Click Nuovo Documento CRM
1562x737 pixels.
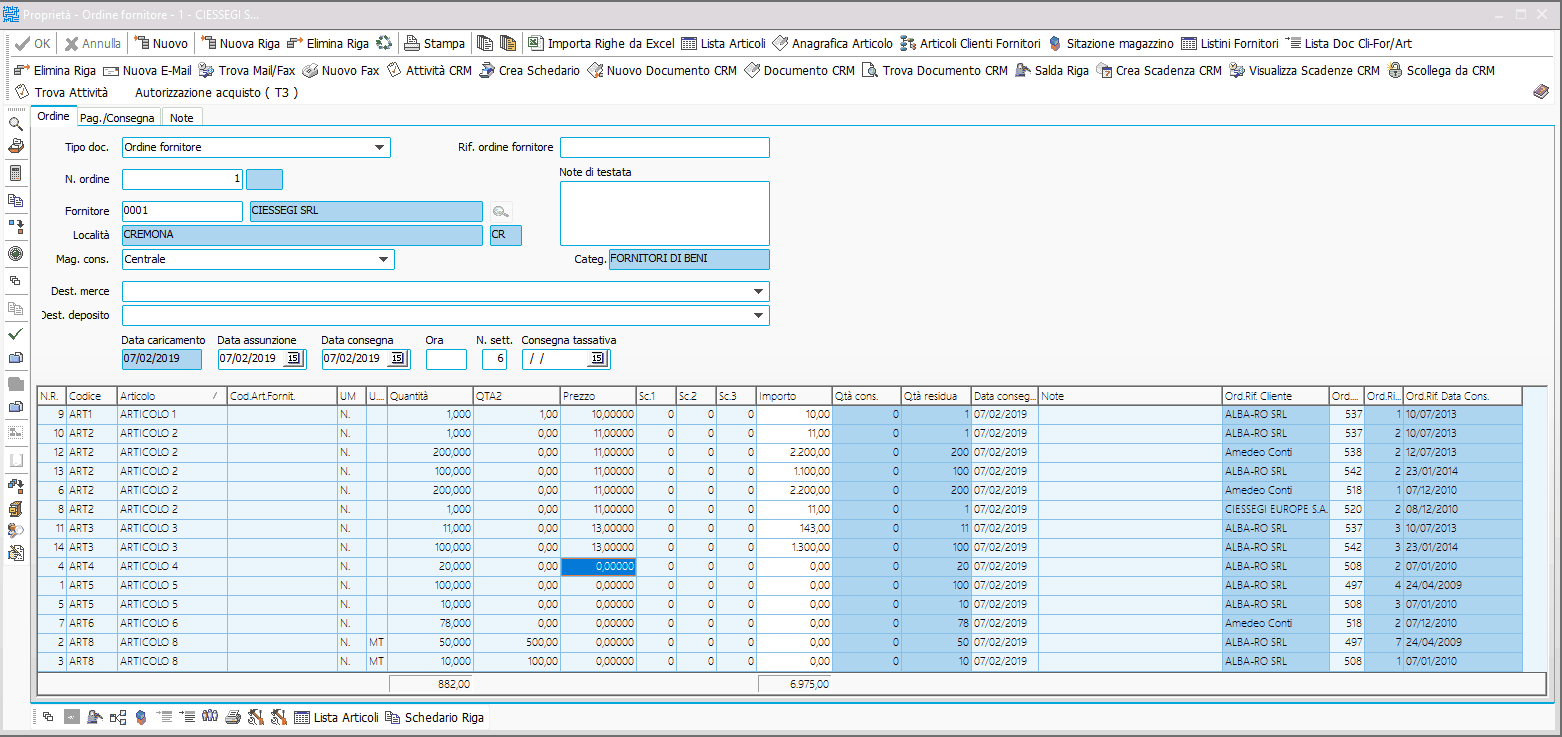click(662, 71)
